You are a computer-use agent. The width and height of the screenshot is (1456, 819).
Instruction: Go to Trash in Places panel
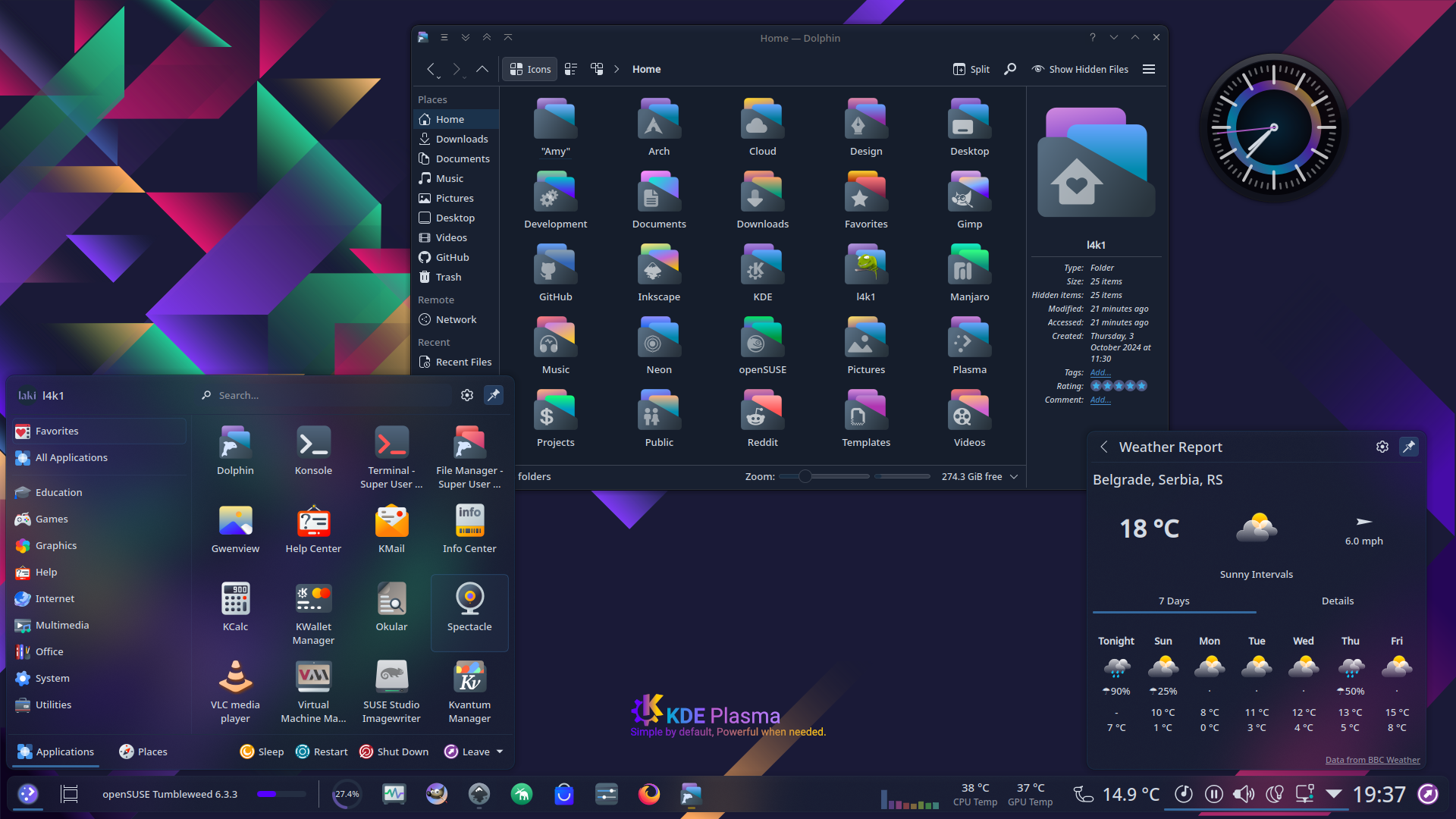(x=455, y=277)
